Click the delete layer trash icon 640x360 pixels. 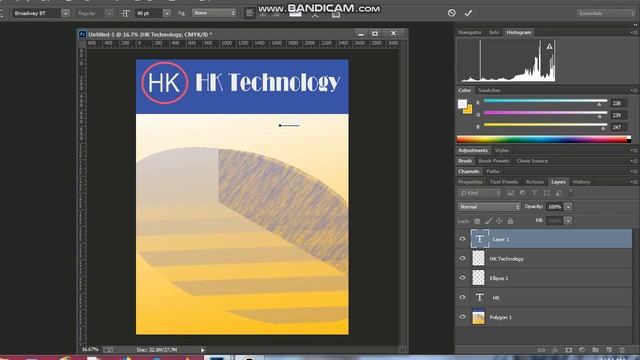tap(622, 350)
